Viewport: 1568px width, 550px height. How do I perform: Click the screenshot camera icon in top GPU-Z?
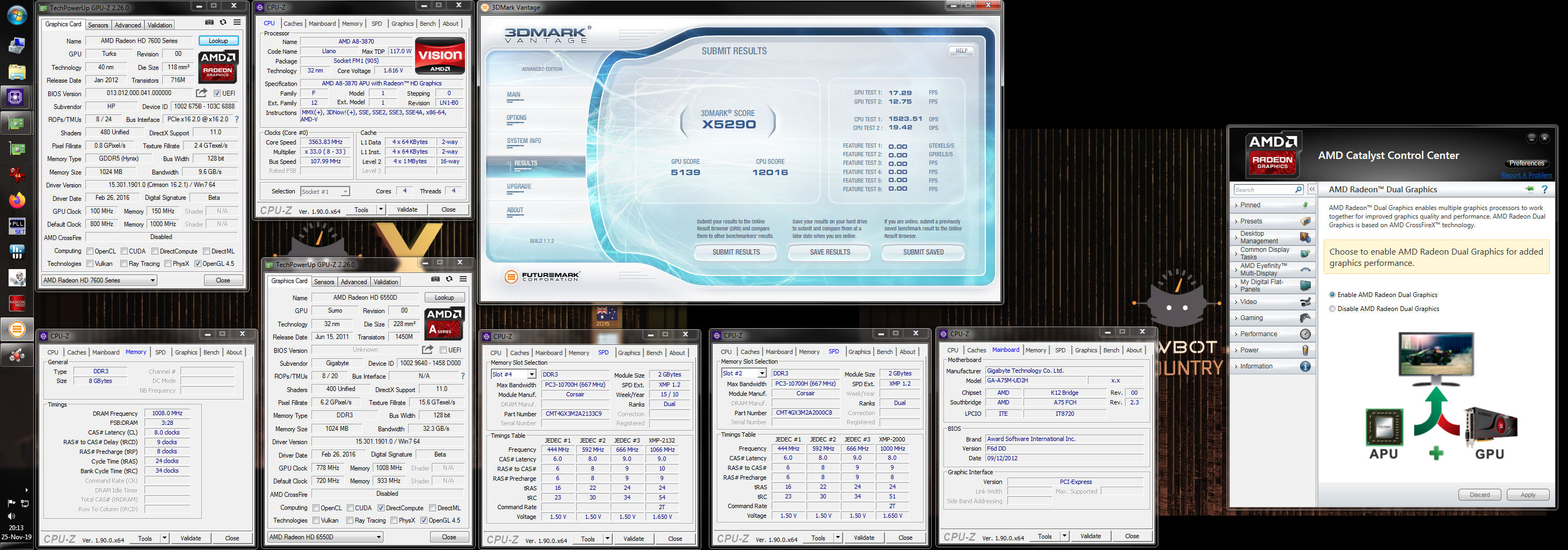click(209, 23)
